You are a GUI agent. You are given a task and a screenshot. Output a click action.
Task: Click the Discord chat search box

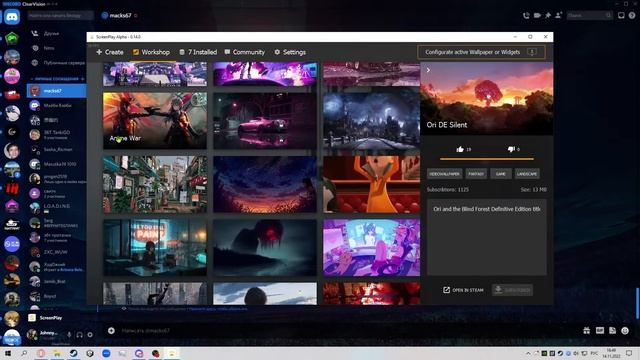pyautogui.click(x=589, y=16)
